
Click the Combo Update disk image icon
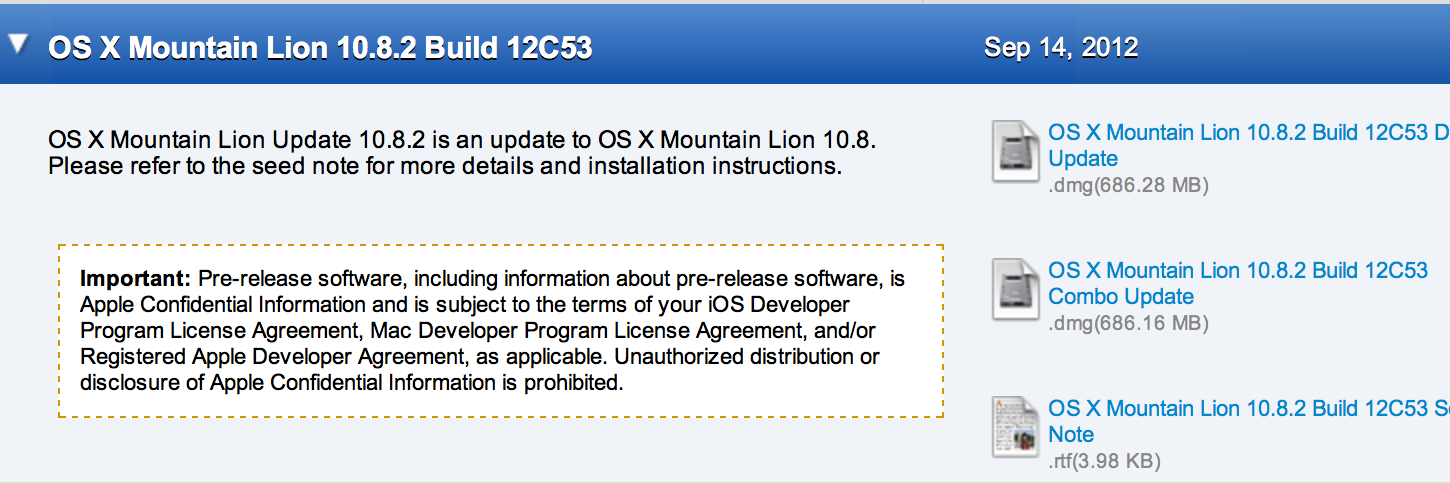click(x=1015, y=288)
